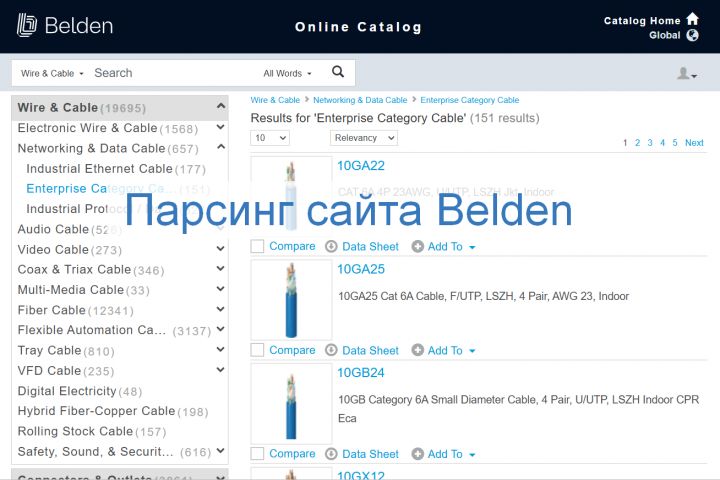720x480 pixels.
Task: Tick Compare checkbox for 10GA22
Action: 257,246
